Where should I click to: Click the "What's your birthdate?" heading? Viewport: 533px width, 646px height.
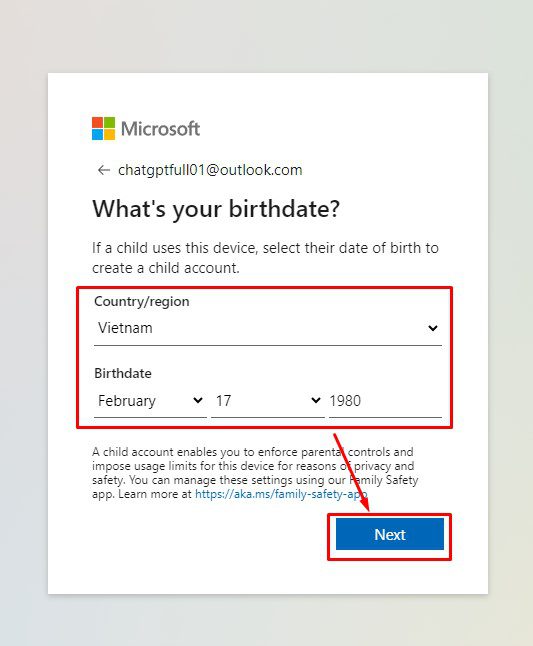click(216, 209)
